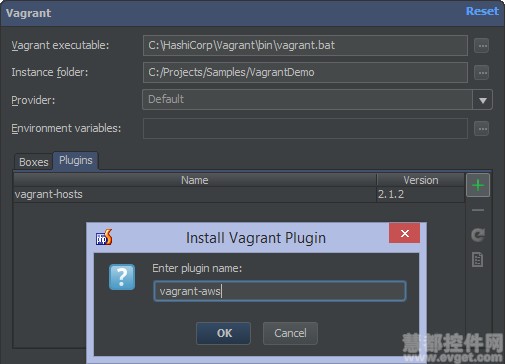Click the Version column header
Image resolution: width=505 pixels, height=364 pixels.
(x=421, y=180)
